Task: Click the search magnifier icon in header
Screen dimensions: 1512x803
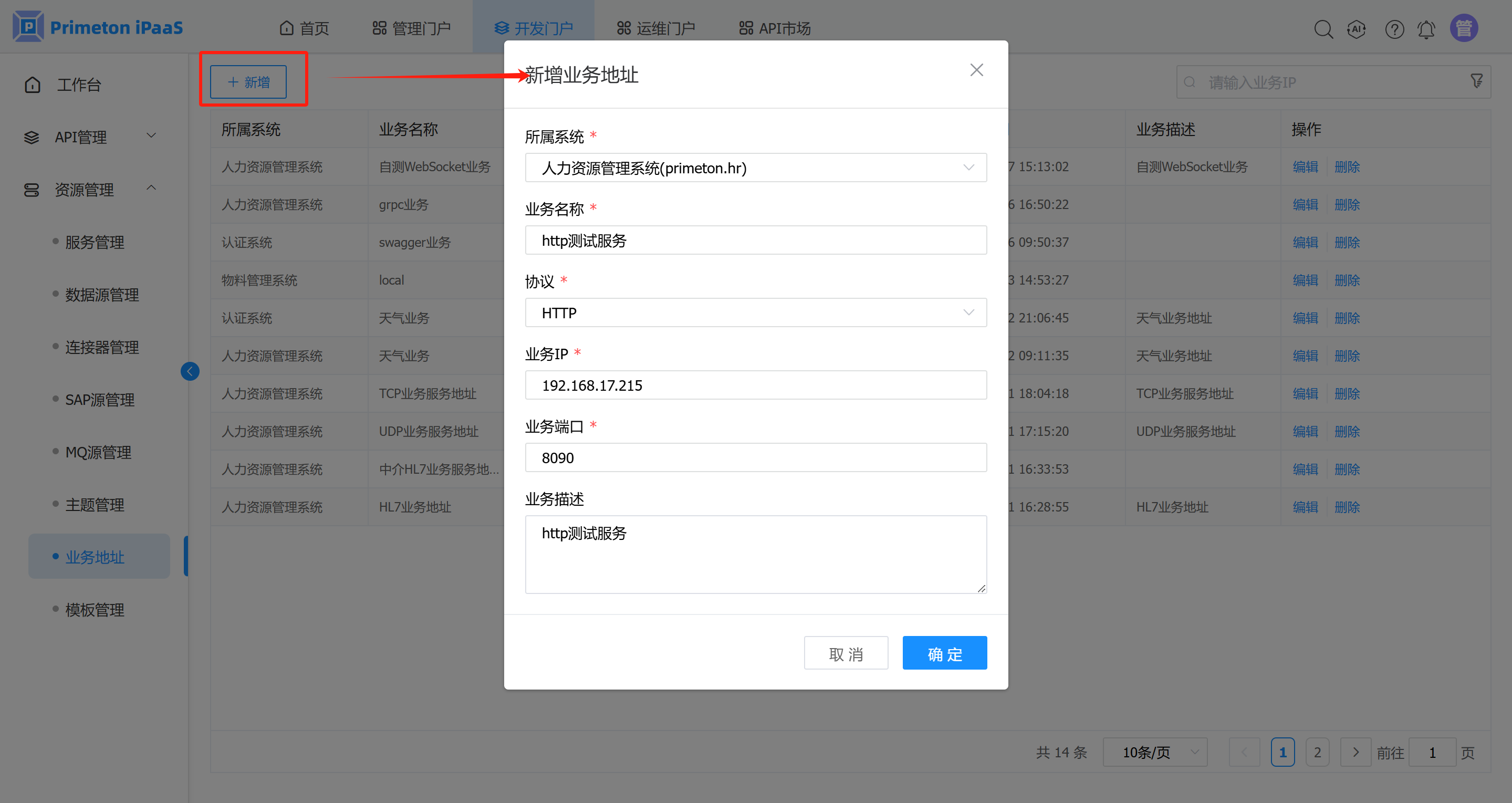Action: (1323, 29)
